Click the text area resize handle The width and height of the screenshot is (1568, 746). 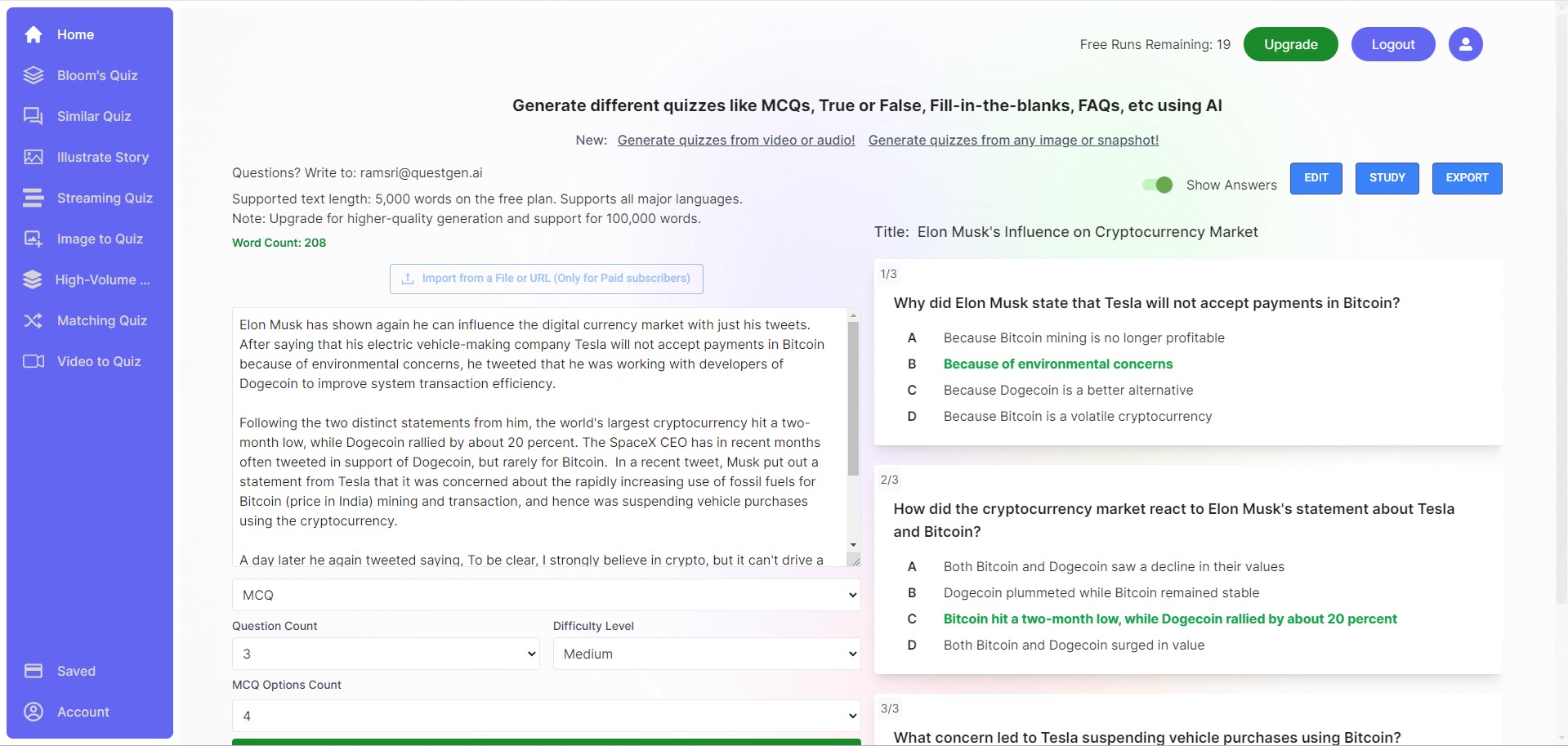[x=854, y=560]
